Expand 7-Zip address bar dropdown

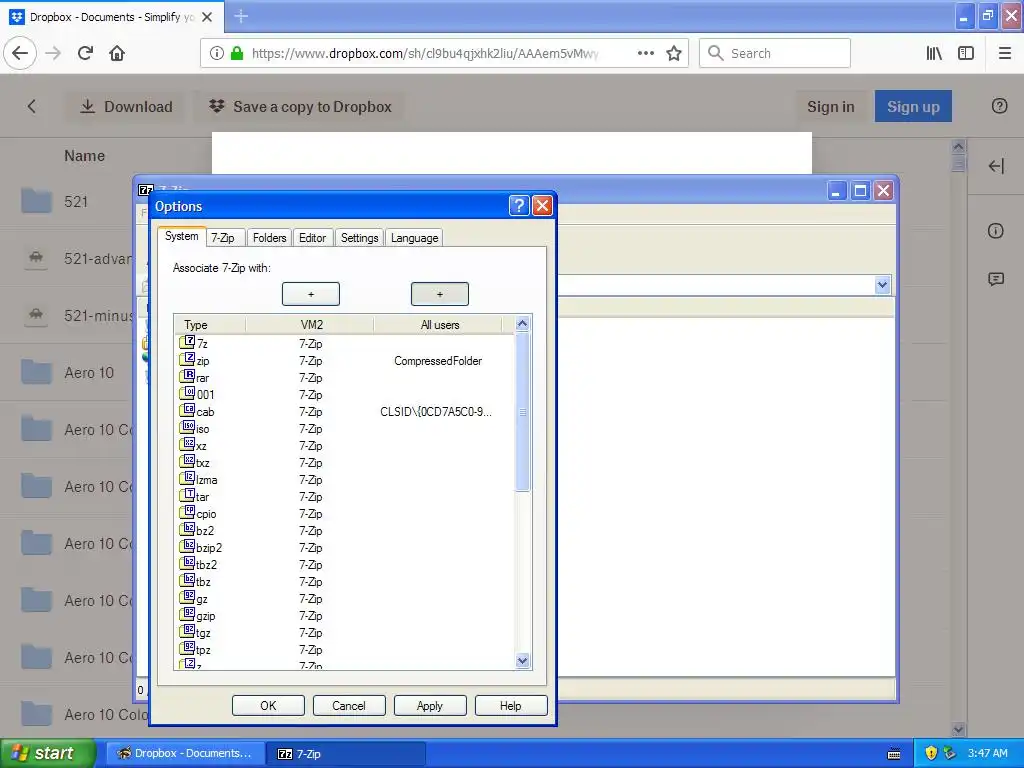pyautogui.click(x=882, y=285)
